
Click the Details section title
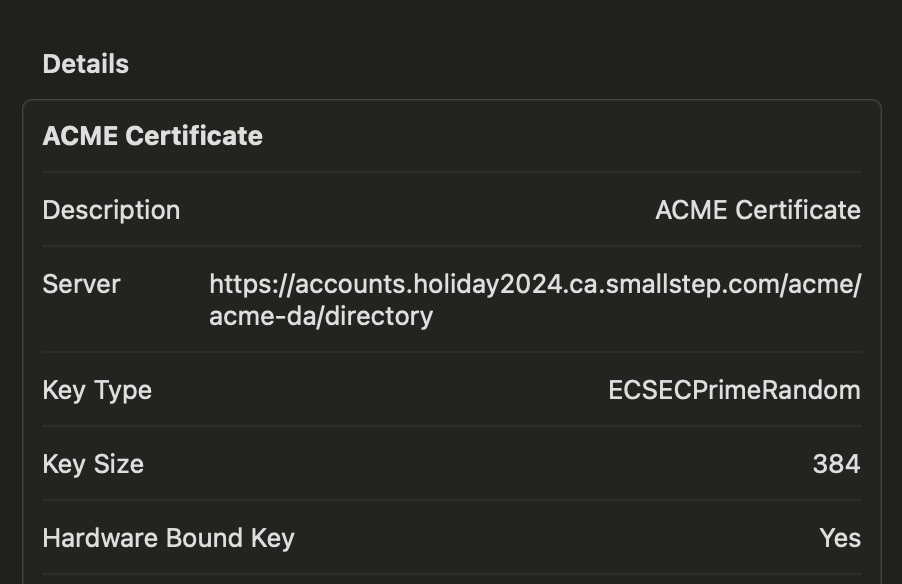[85, 63]
